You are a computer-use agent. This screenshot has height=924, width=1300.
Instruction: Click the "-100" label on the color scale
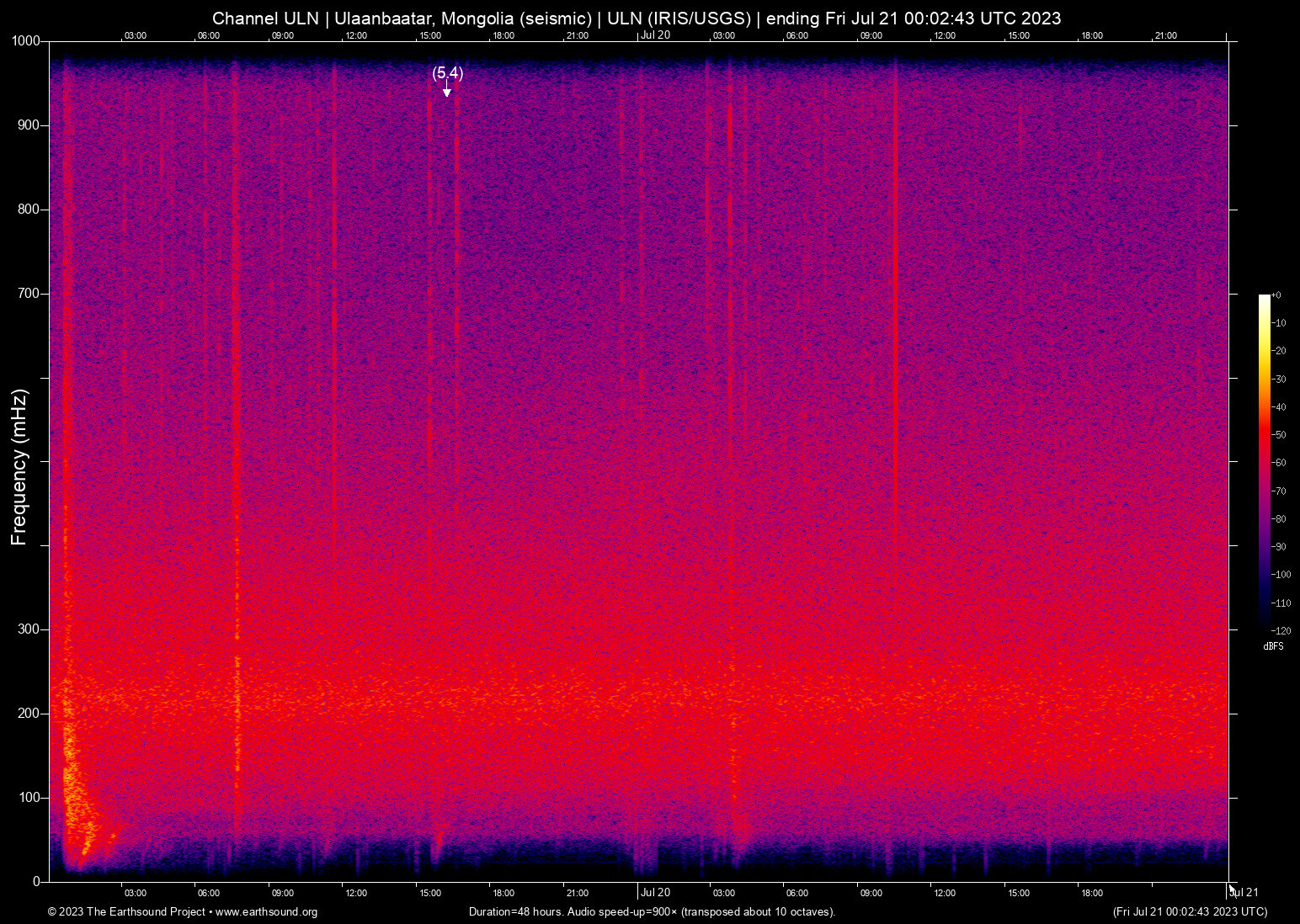[x=1281, y=575]
